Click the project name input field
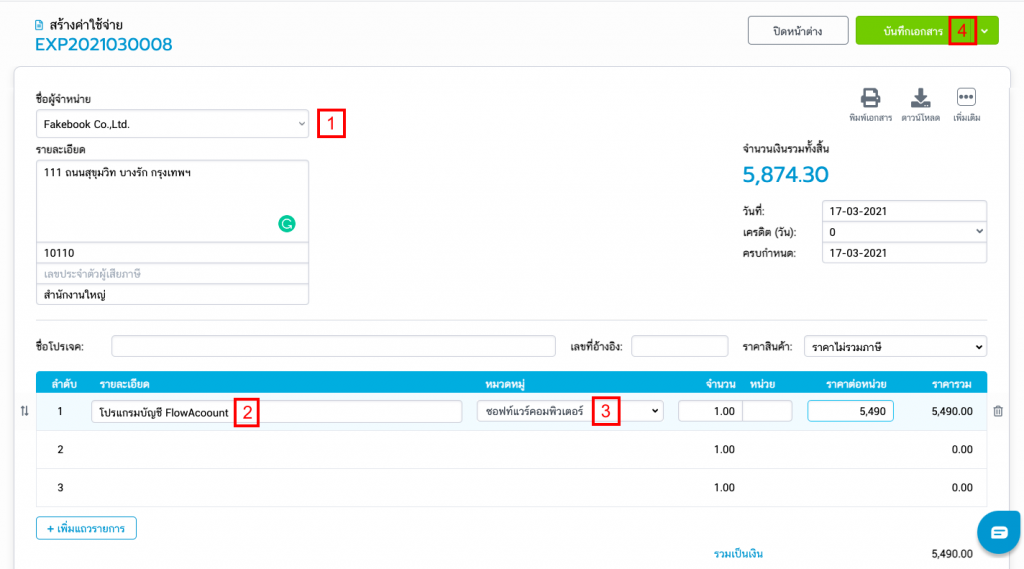The height and width of the screenshot is (569, 1024). coord(333,347)
